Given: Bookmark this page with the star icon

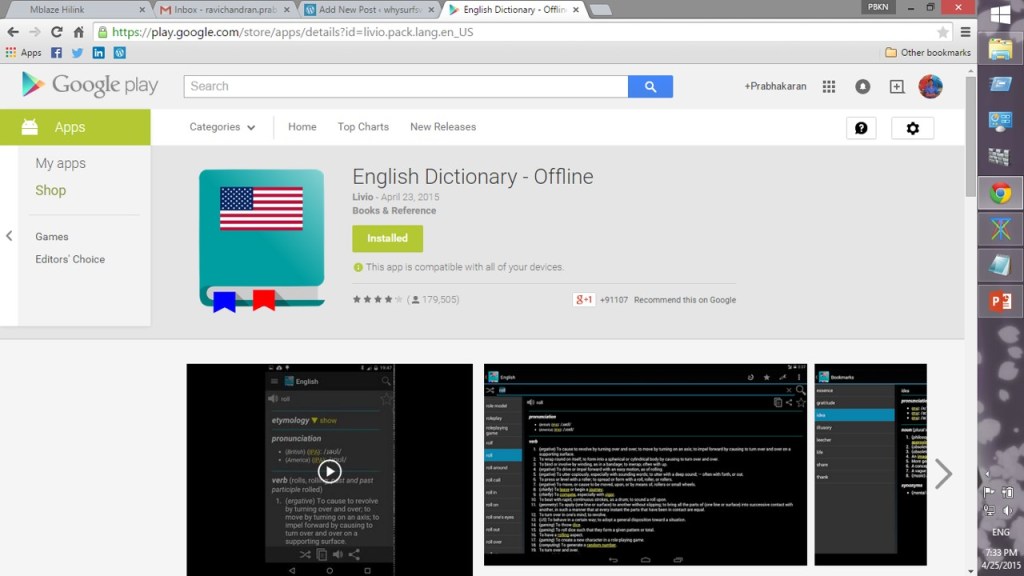Looking at the screenshot, I should point(943,32).
